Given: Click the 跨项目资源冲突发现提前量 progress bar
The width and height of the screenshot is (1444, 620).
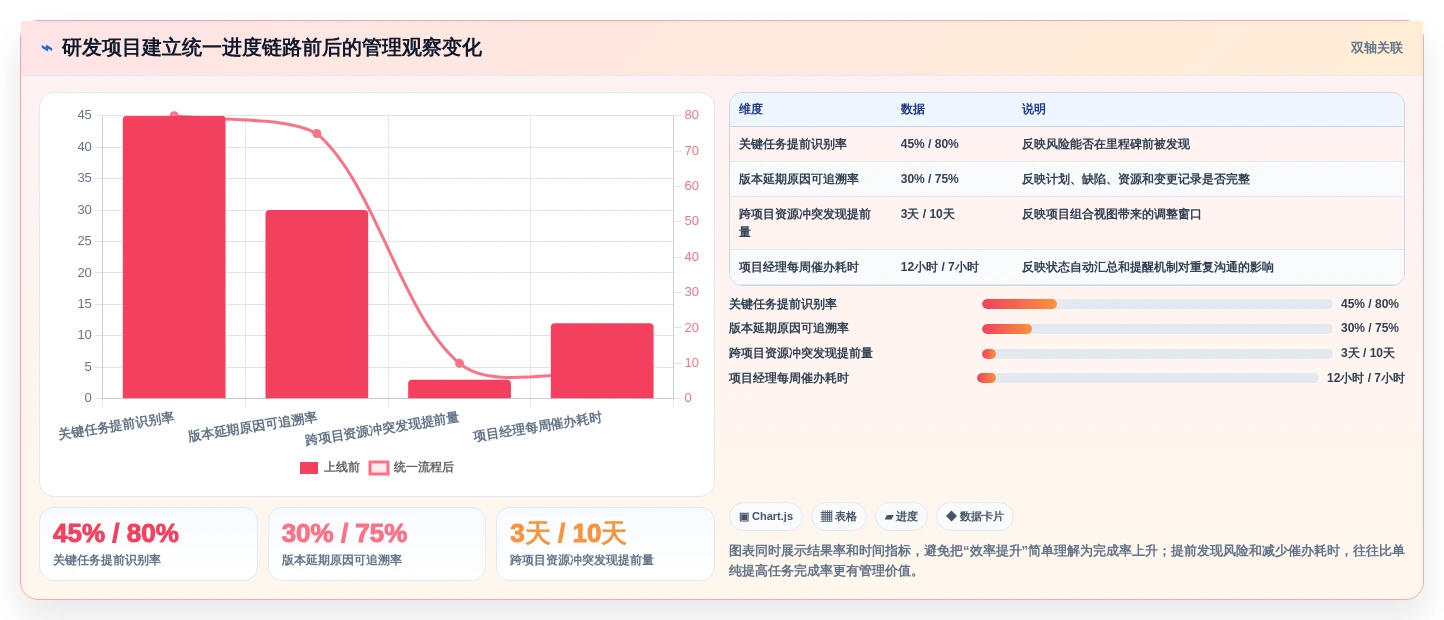Looking at the screenshot, I should pos(1157,353).
